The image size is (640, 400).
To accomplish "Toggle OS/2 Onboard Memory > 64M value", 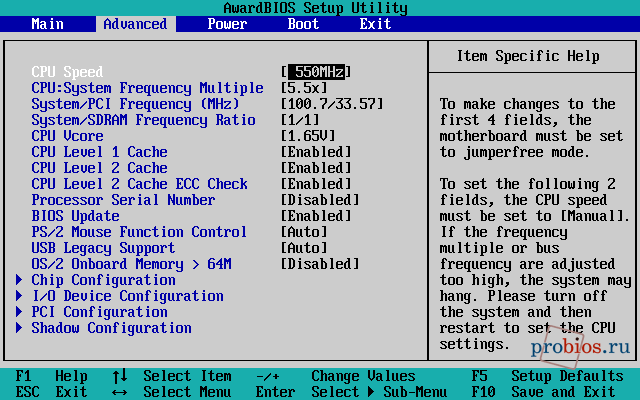I will tap(320, 264).
